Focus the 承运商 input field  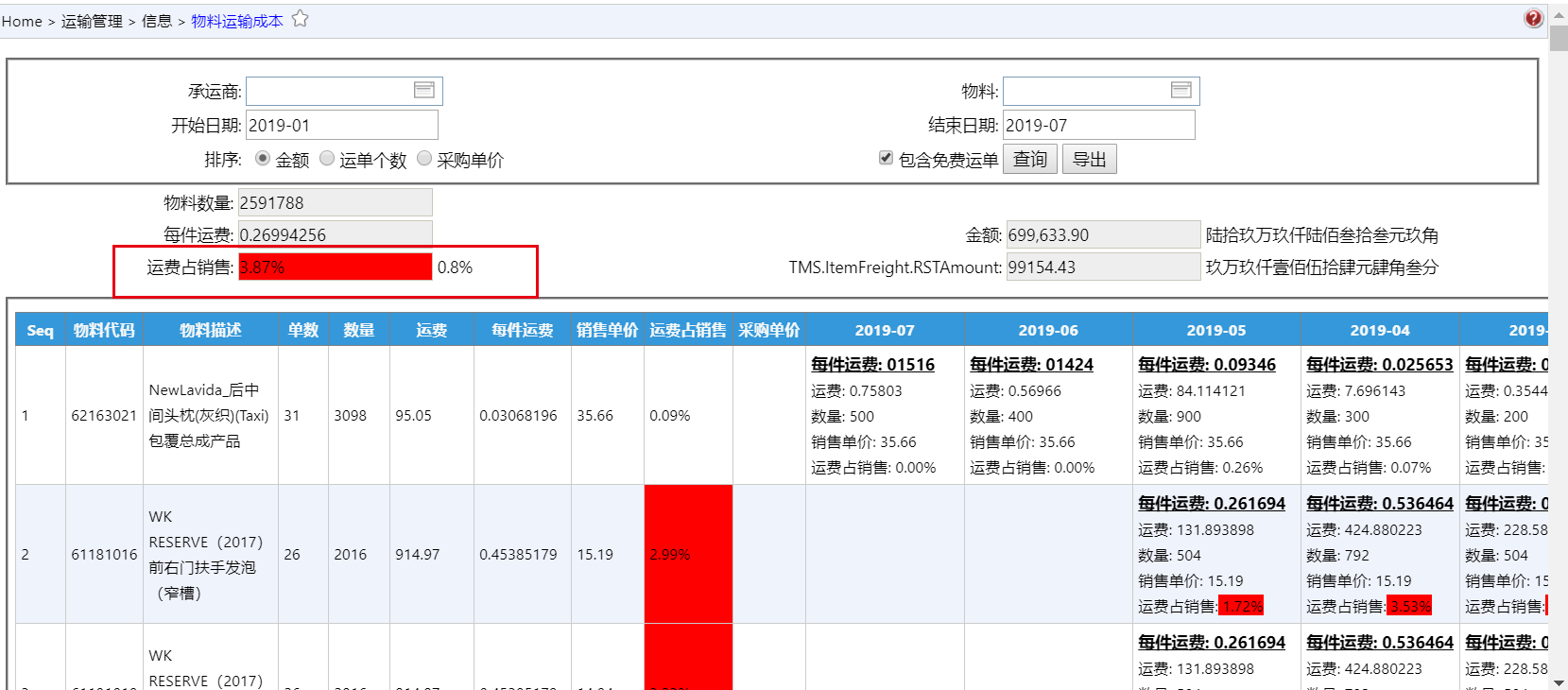[x=344, y=91]
